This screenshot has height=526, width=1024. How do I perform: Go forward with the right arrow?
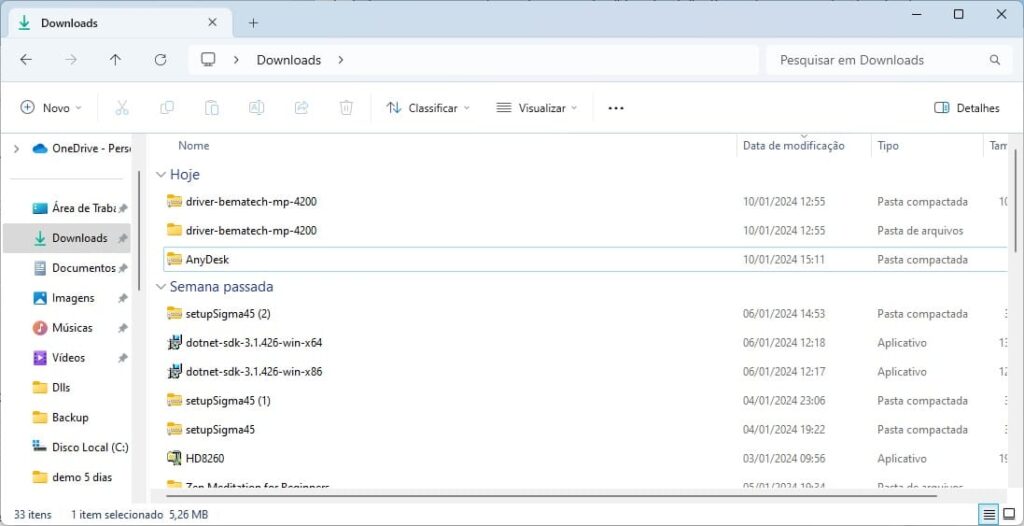(71, 60)
